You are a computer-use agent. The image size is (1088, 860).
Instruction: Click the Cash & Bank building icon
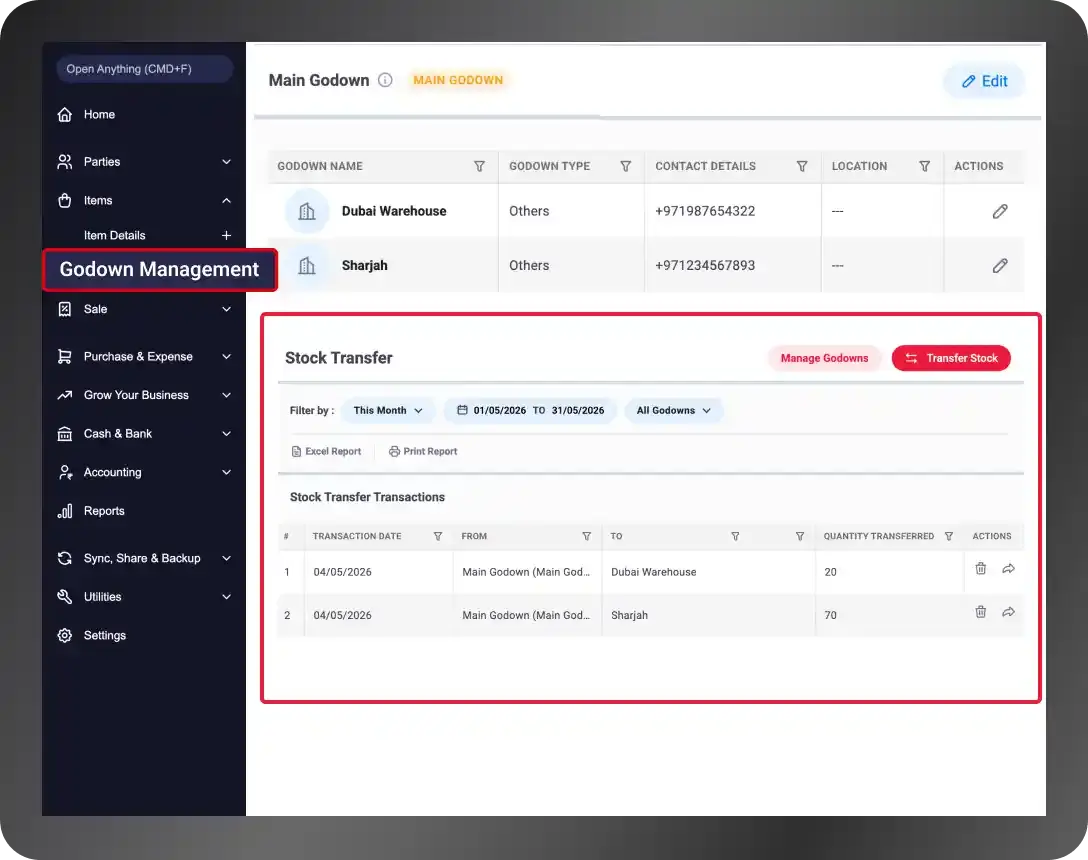point(65,434)
